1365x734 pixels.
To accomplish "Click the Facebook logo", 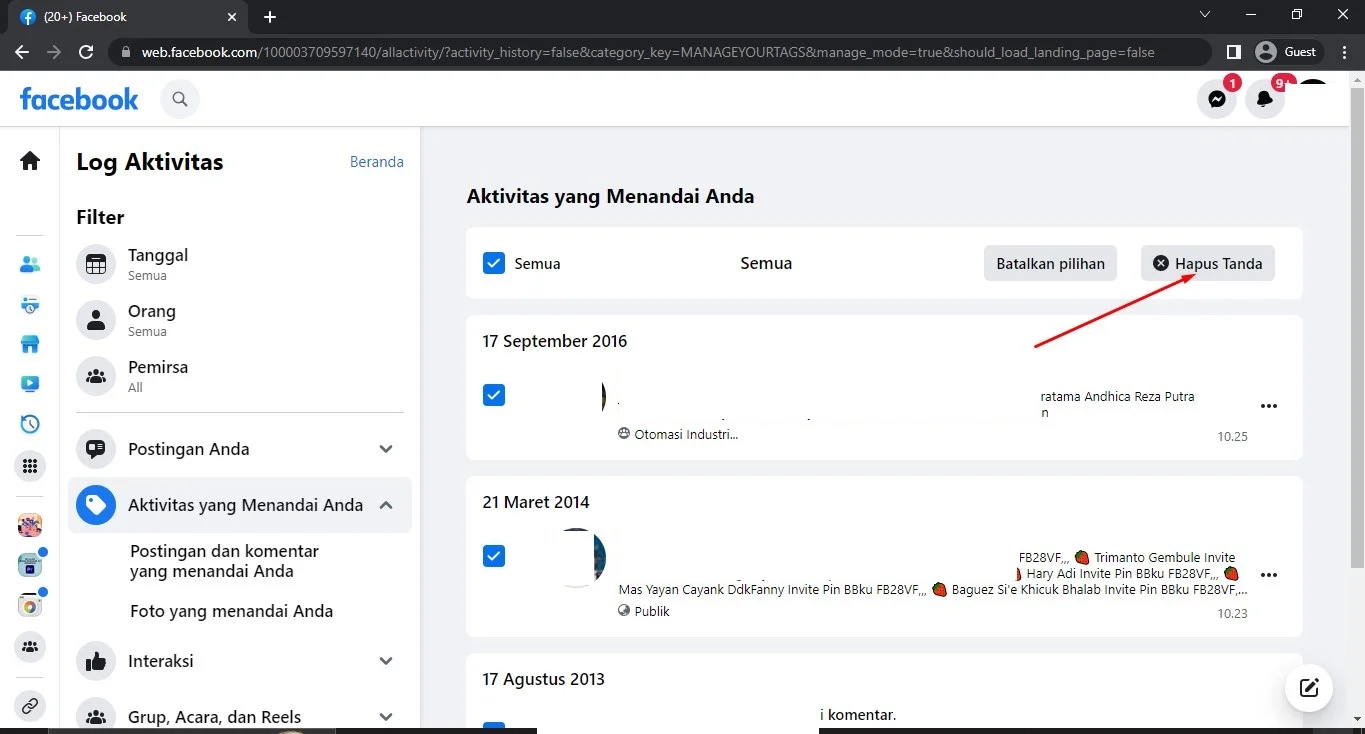I will 79,99.
